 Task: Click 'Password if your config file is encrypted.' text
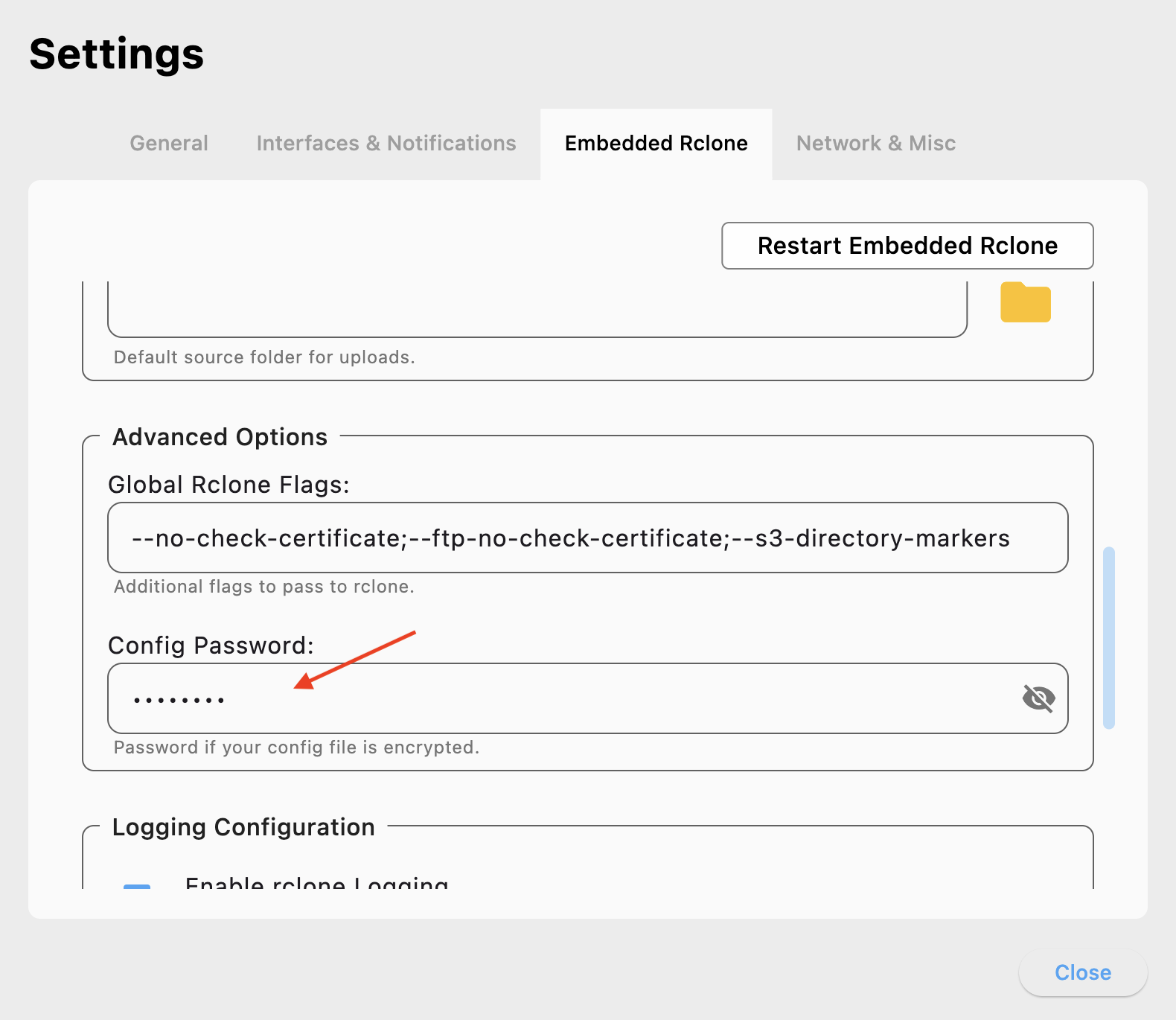point(296,748)
